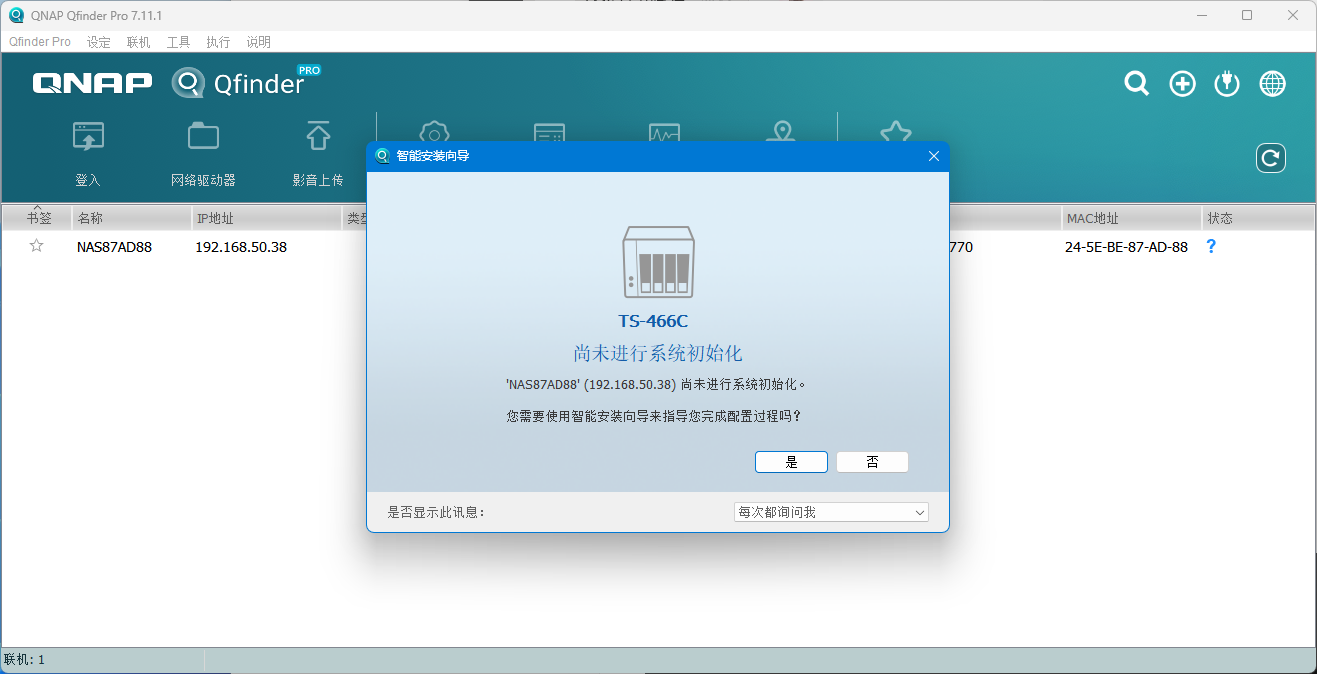The height and width of the screenshot is (674, 1317).
Task: Click the search magnifier icon in header
Action: (1137, 84)
